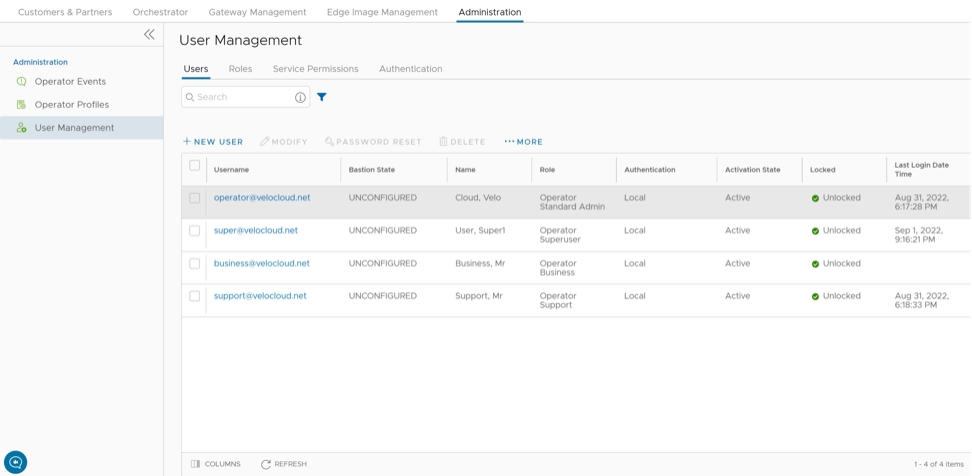Screen dimensions: 972x476
Task: Toggle the select-all header checkbox
Action: [195, 166]
